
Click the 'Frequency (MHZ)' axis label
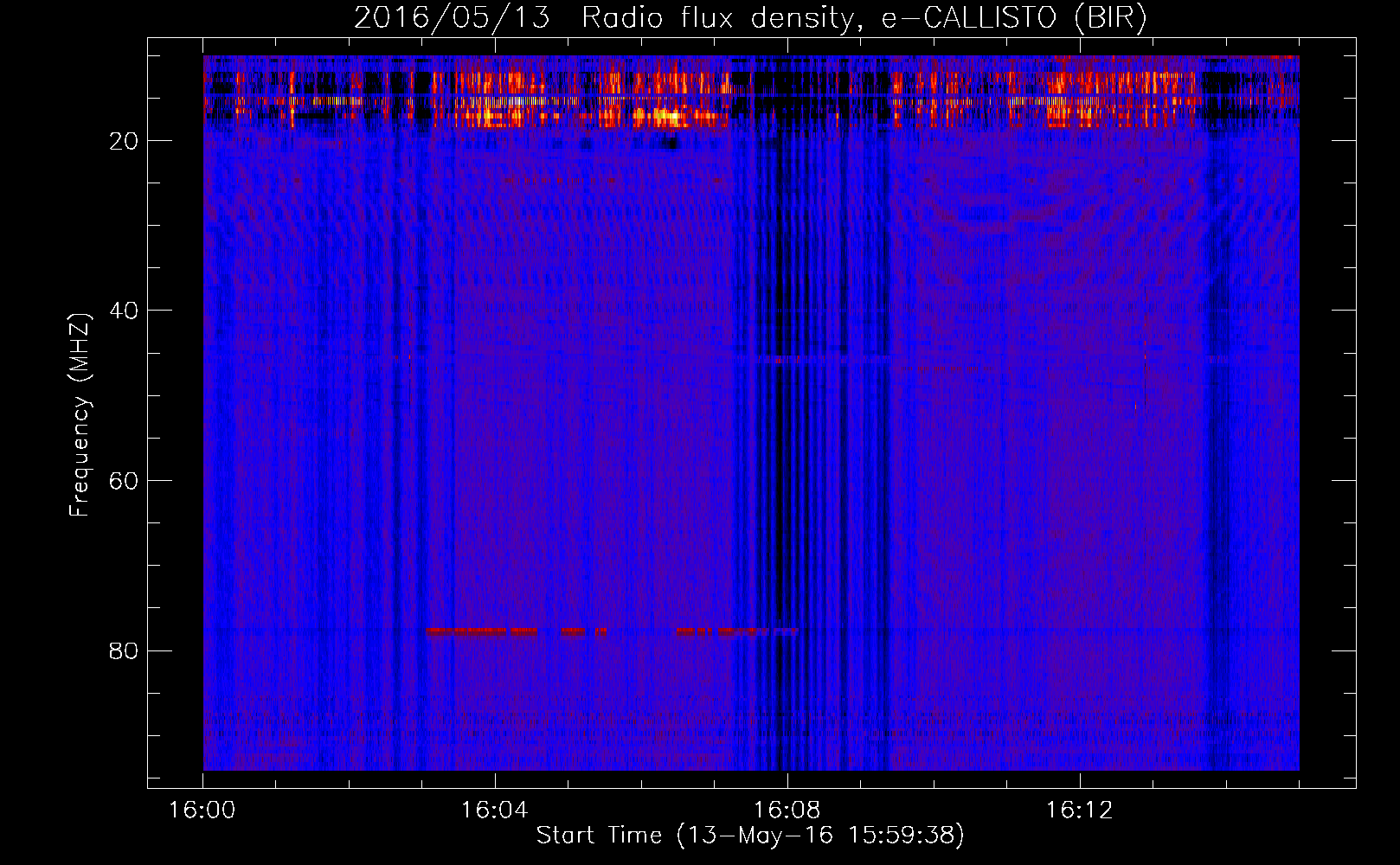80,414
